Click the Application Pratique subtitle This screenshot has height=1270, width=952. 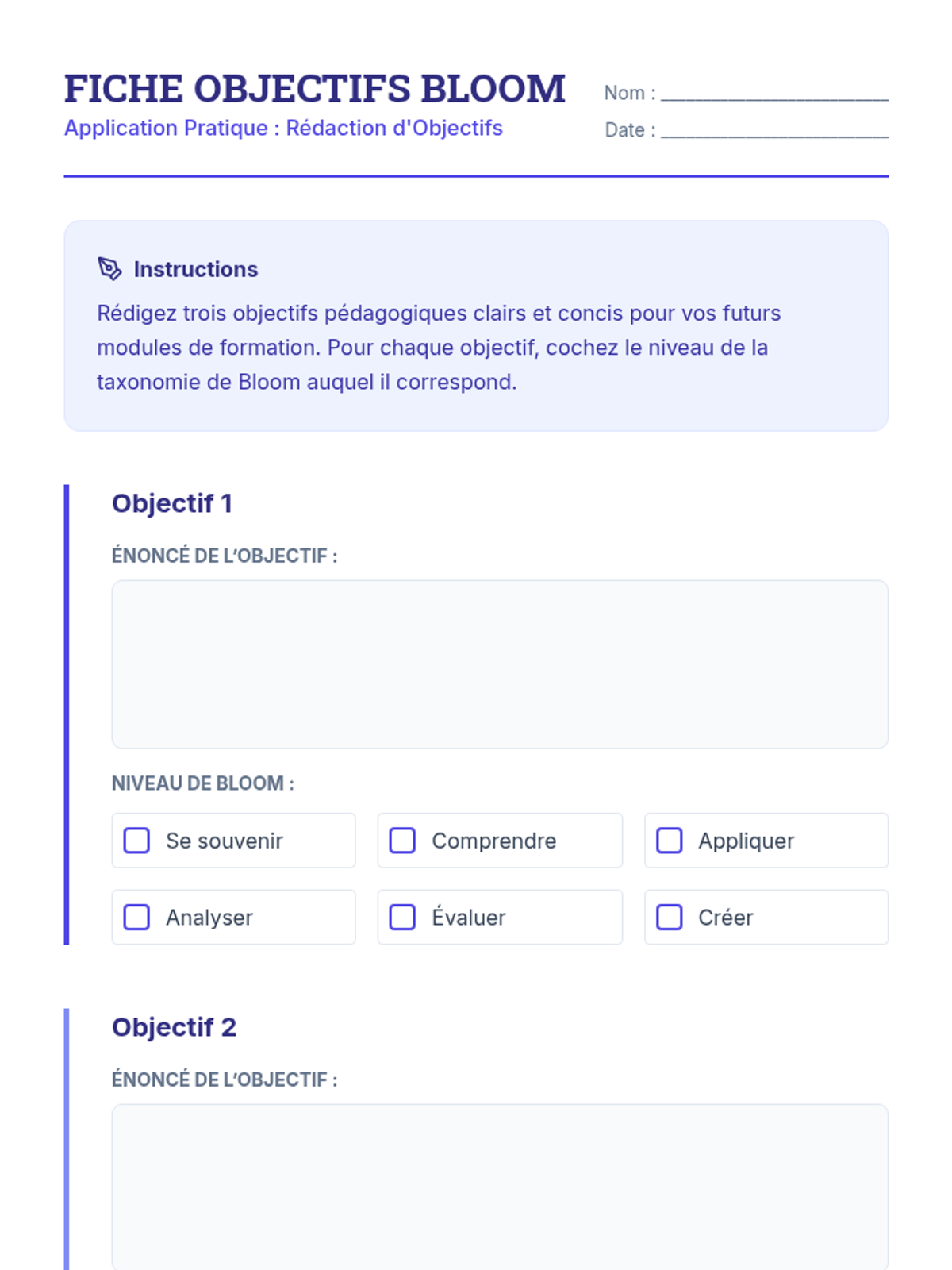[x=283, y=128]
